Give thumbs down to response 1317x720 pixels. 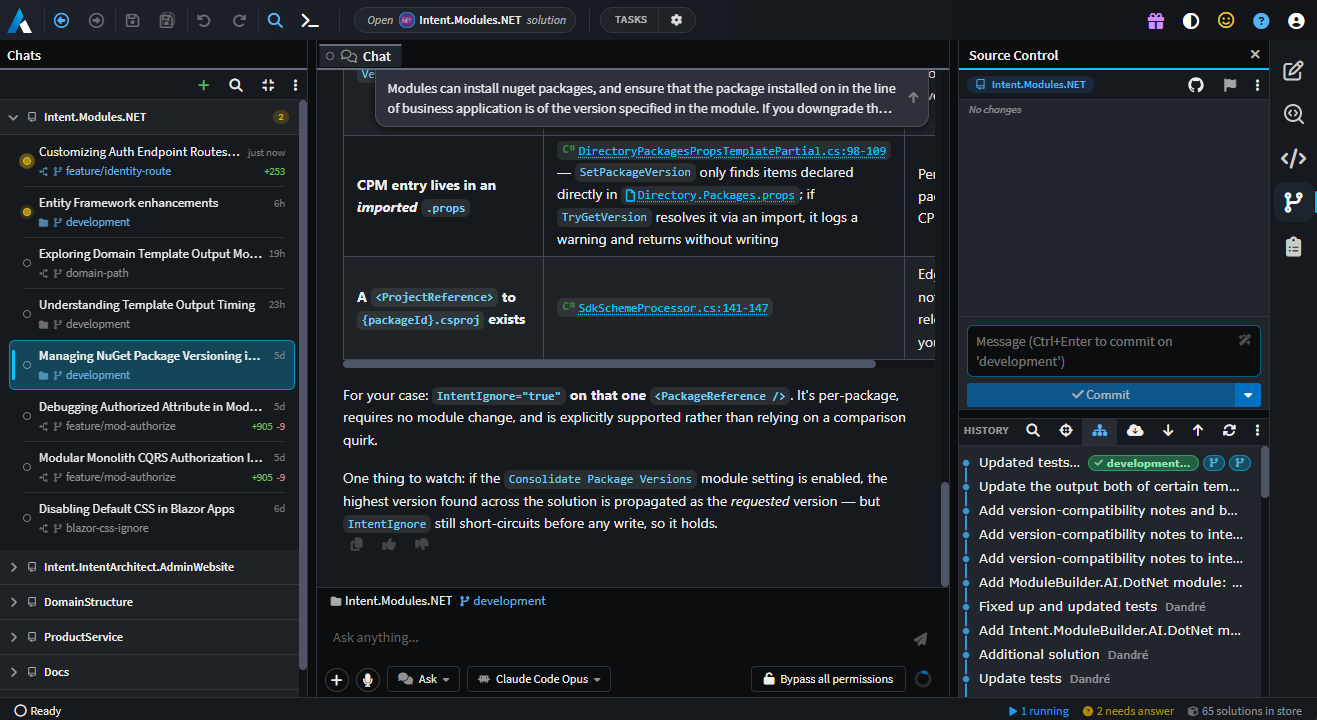click(421, 544)
